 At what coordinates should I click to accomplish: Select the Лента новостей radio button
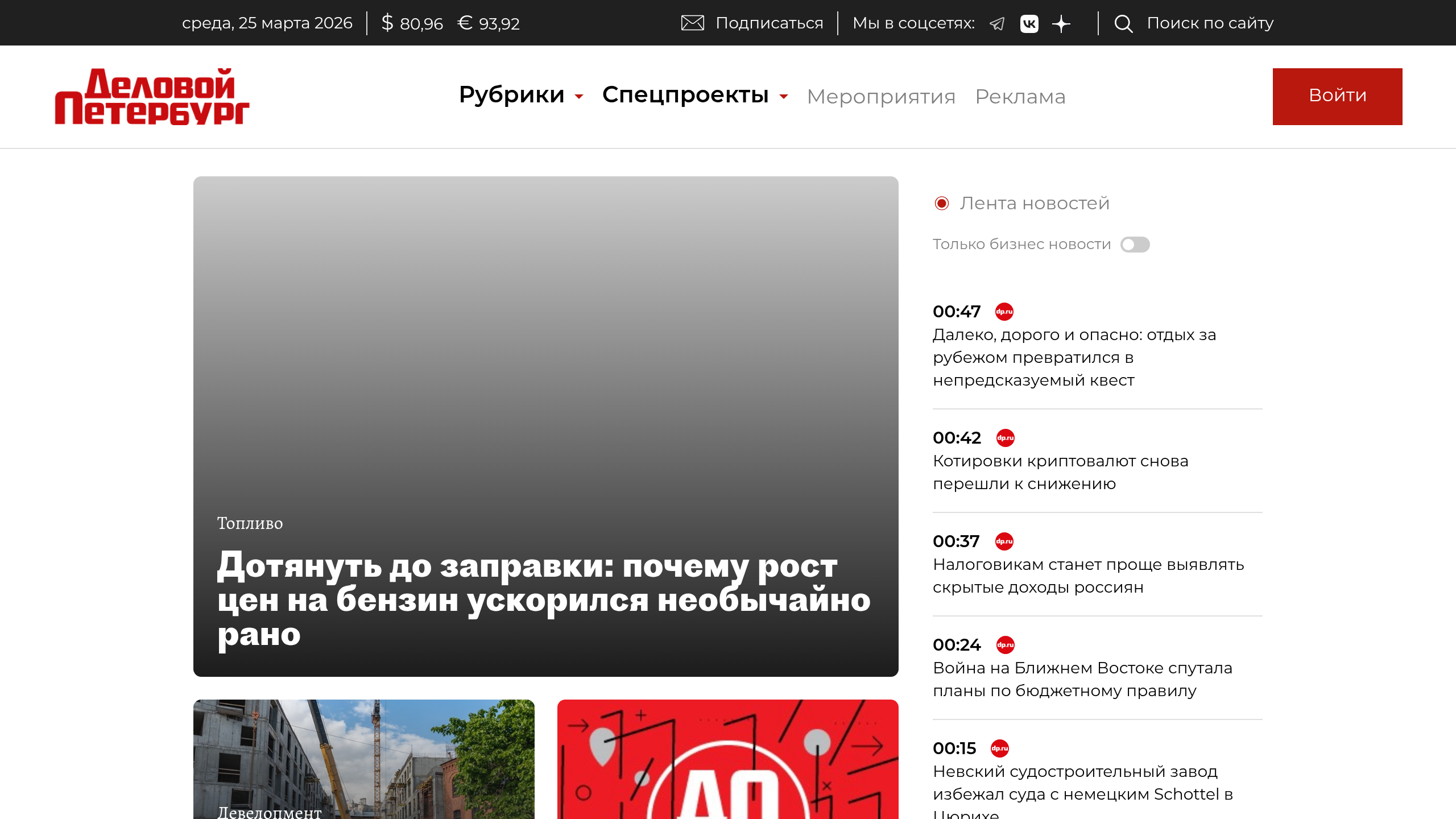click(x=943, y=202)
